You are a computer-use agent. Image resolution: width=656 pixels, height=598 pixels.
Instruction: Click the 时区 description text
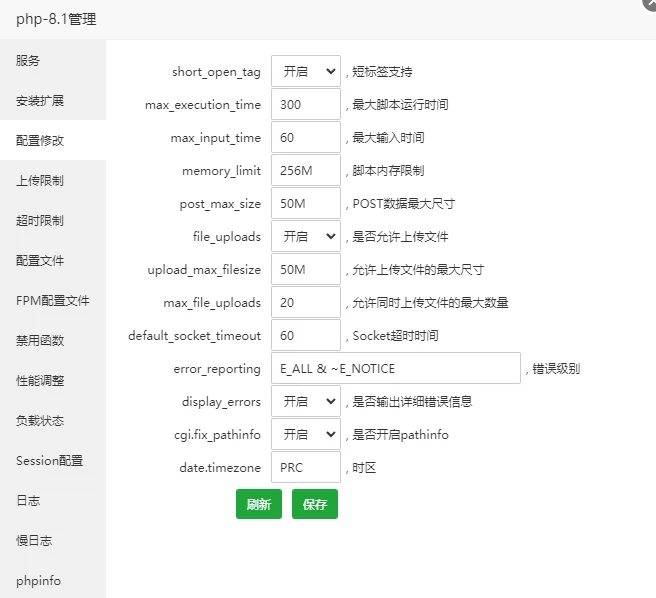364,467
